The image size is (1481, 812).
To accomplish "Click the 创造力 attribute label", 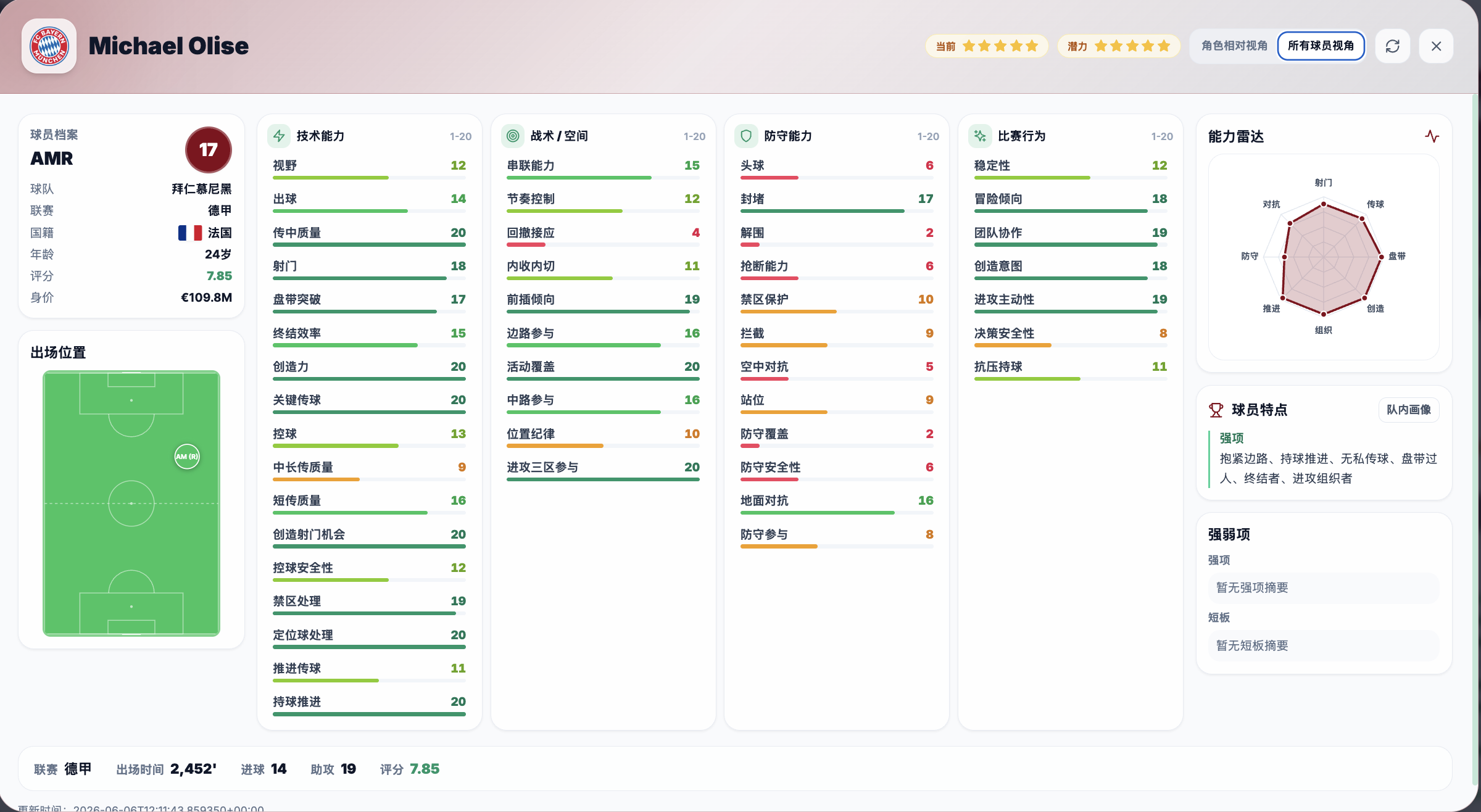I will point(291,367).
